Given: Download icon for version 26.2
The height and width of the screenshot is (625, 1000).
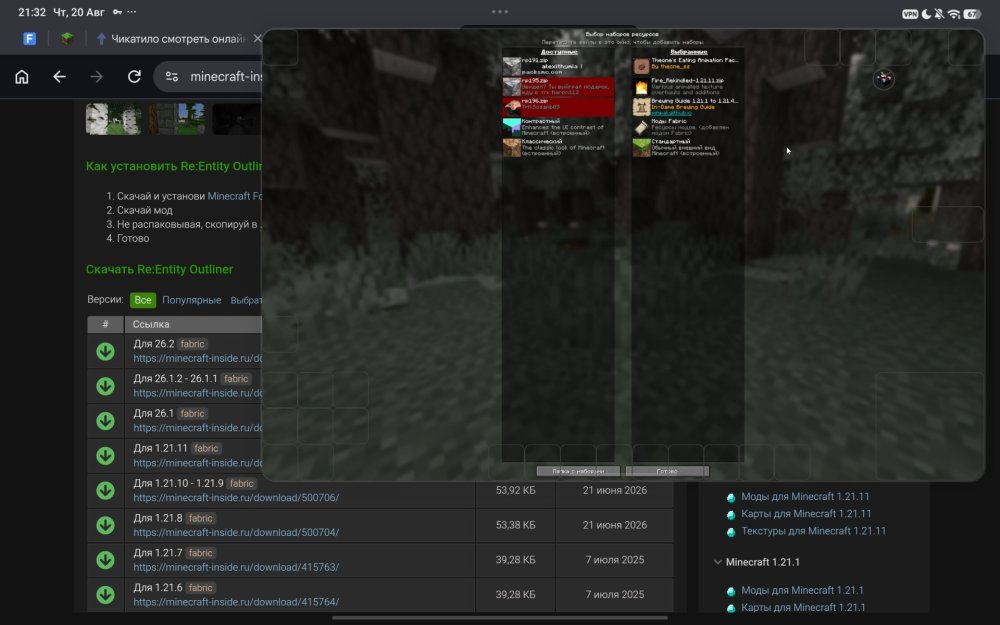Looking at the screenshot, I should 105,351.
